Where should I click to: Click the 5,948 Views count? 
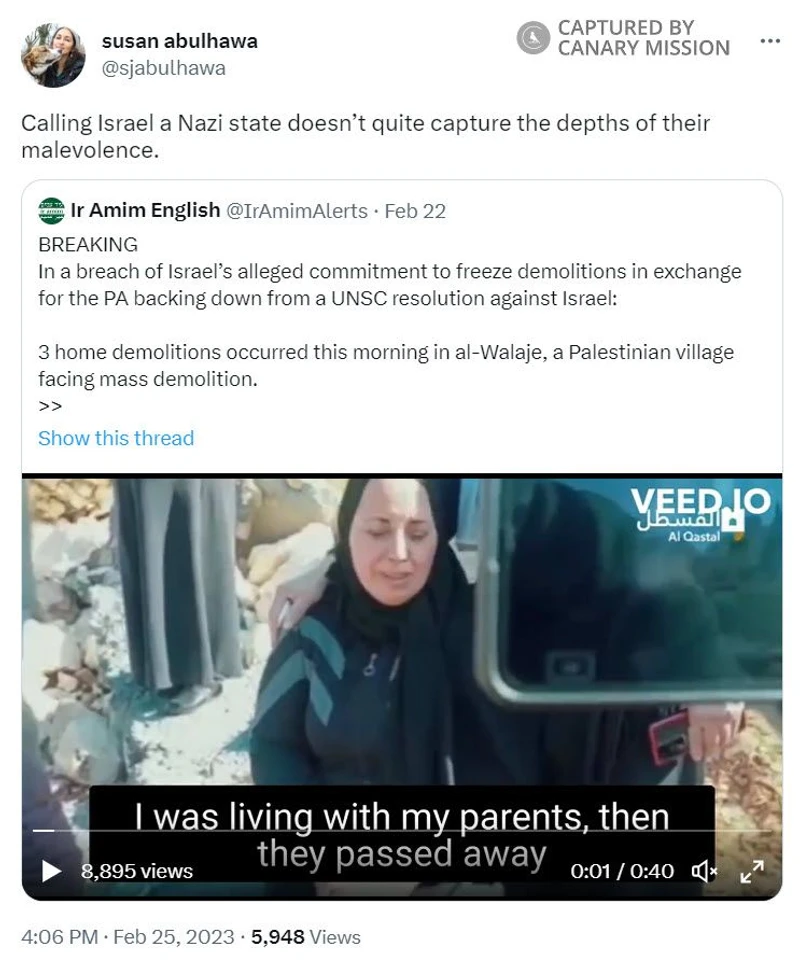click(x=305, y=937)
